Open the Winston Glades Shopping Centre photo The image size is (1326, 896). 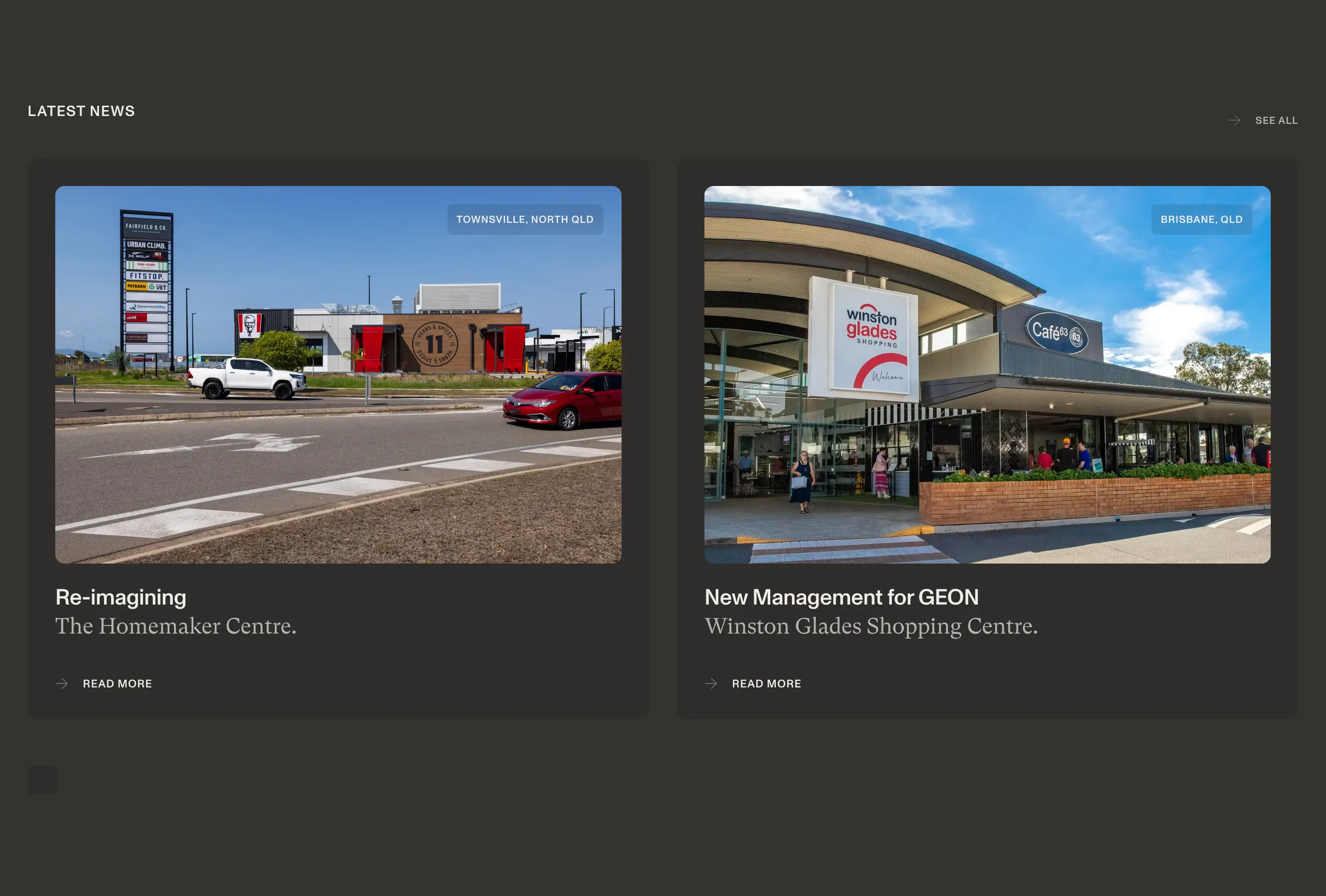987,374
